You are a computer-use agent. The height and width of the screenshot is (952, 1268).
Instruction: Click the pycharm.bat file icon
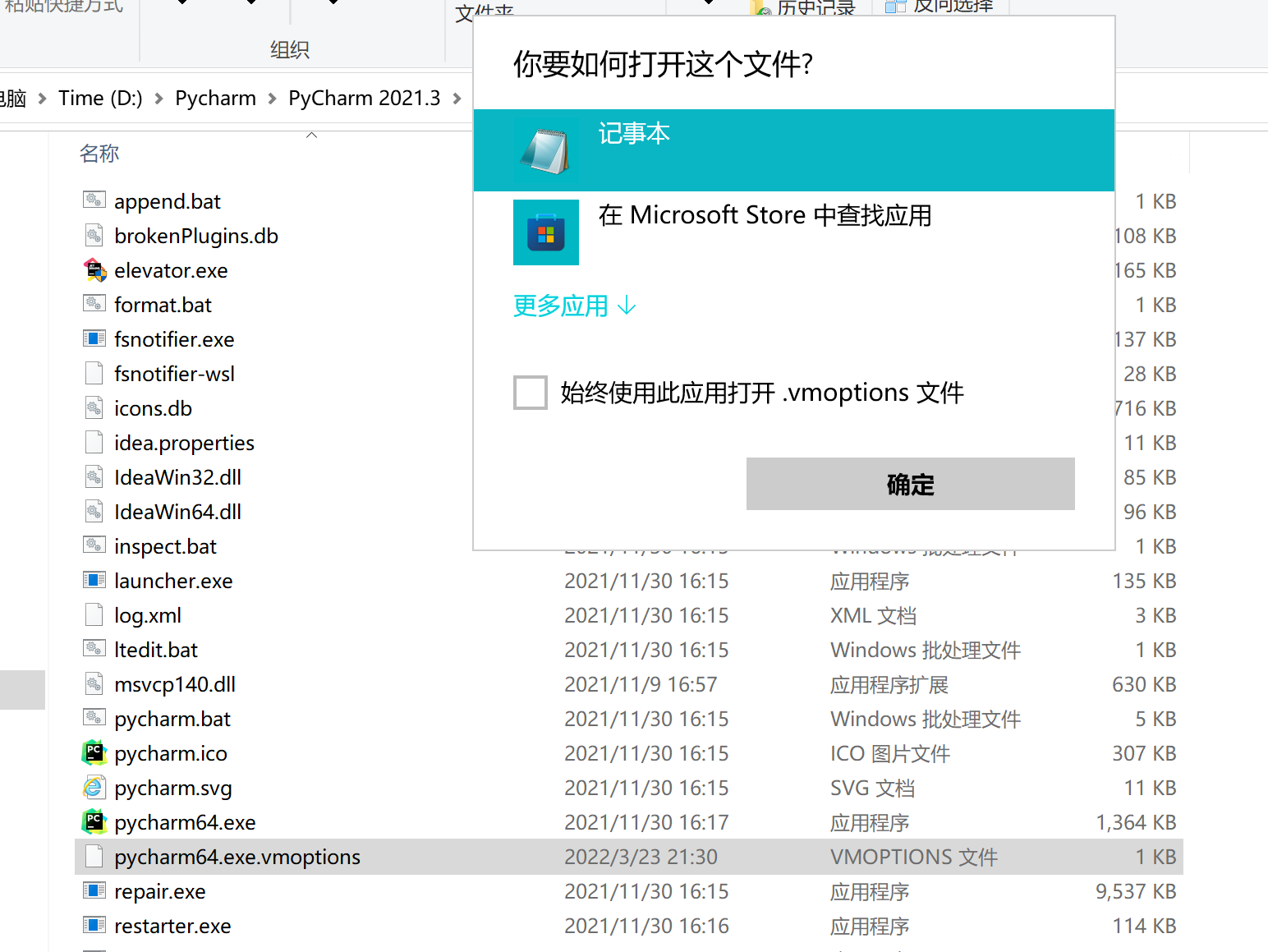(94, 718)
